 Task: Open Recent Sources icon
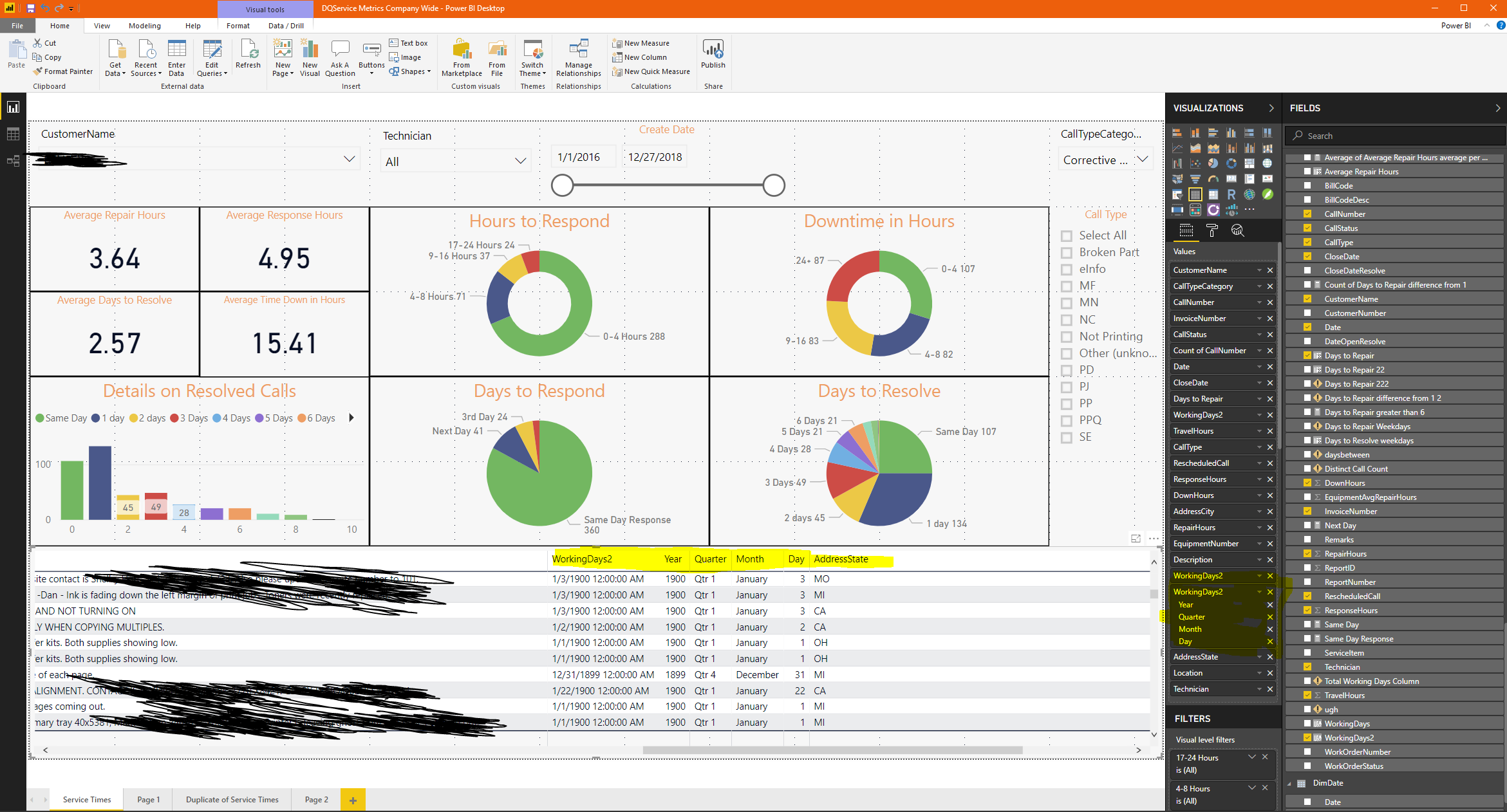coord(146,58)
